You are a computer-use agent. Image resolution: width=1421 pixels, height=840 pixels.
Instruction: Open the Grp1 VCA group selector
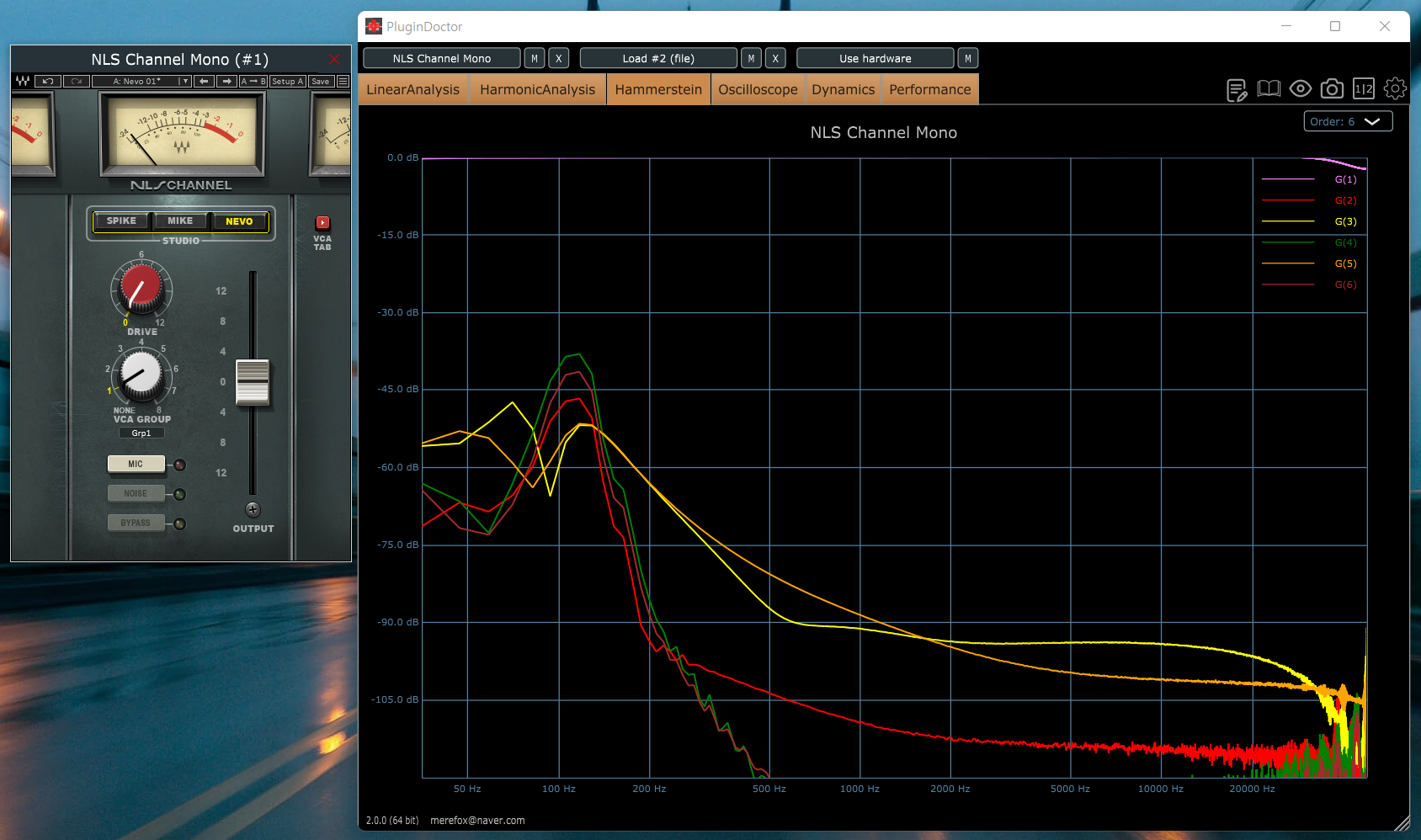click(x=141, y=433)
